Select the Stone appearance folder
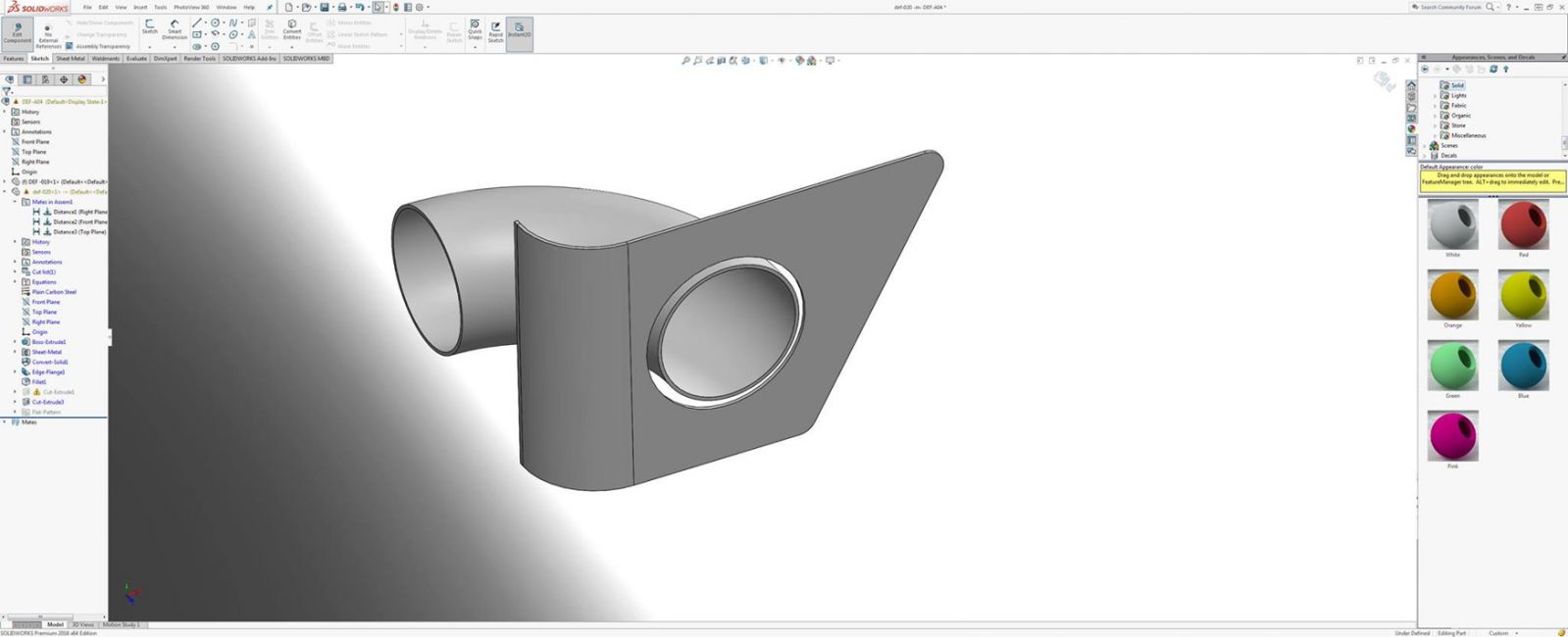 [1453, 125]
